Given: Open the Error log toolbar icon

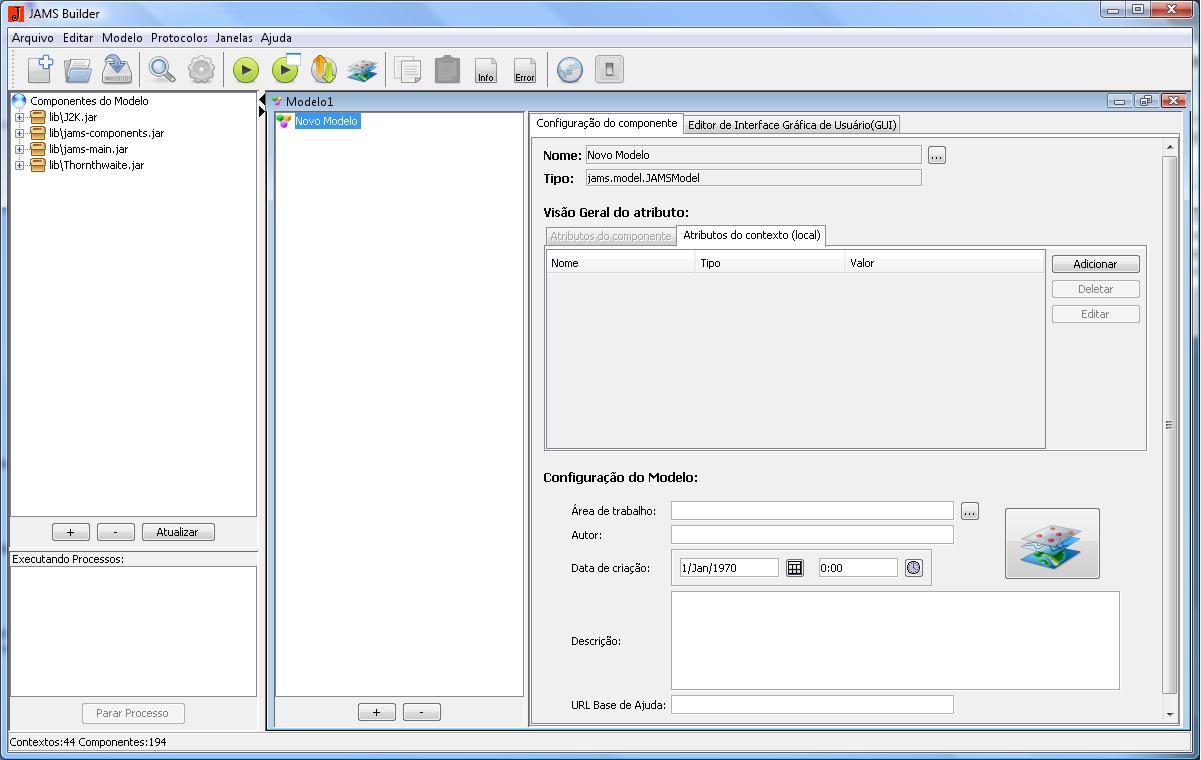Looking at the screenshot, I should pos(525,70).
